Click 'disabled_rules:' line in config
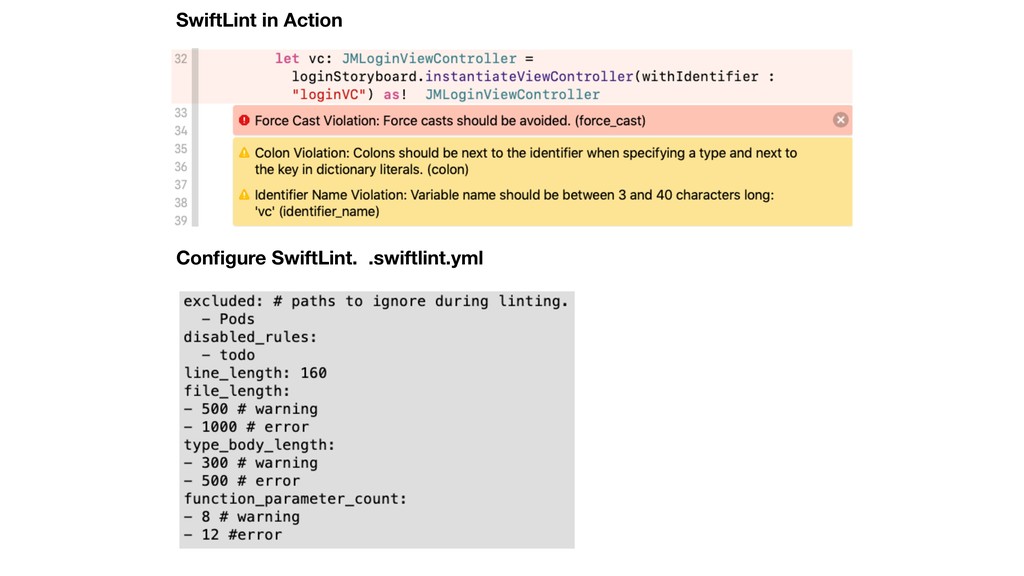 point(250,337)
